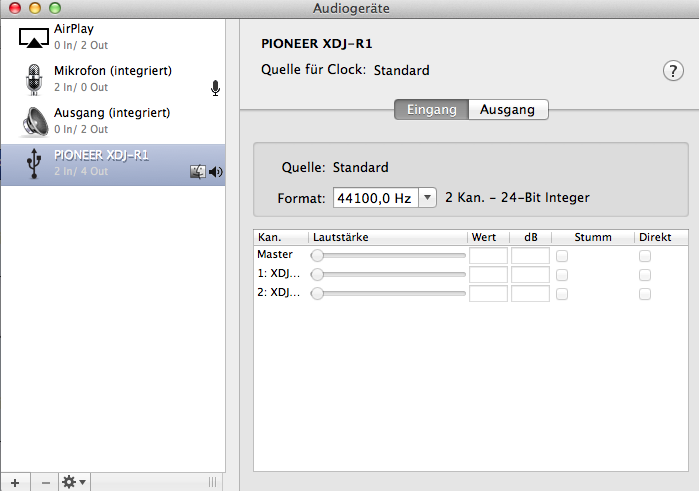Screen dimensions: 699x491
Task: Click the Ausgang speaker device icon
Action: coord(35,121)
